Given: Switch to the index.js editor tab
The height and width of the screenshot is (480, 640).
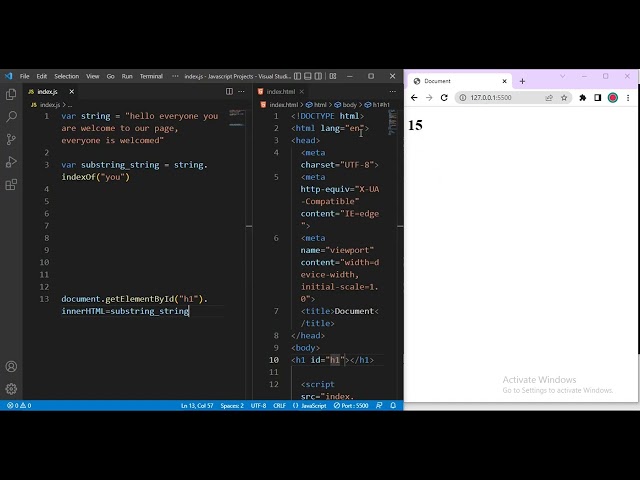Looking at the screenshot, I should point(46,91).
